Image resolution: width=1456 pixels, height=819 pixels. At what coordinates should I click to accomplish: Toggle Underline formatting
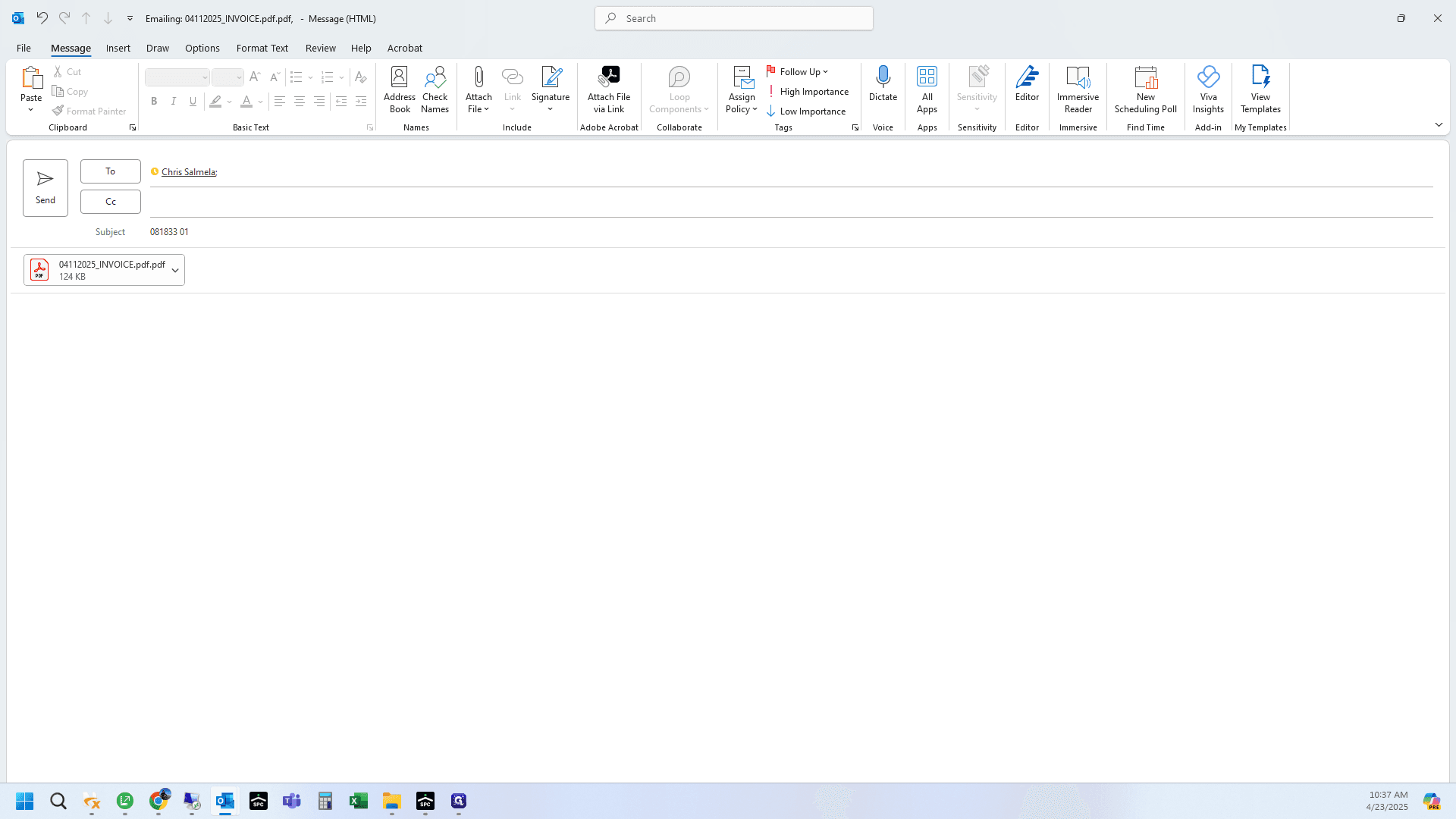tap(193, 101)
